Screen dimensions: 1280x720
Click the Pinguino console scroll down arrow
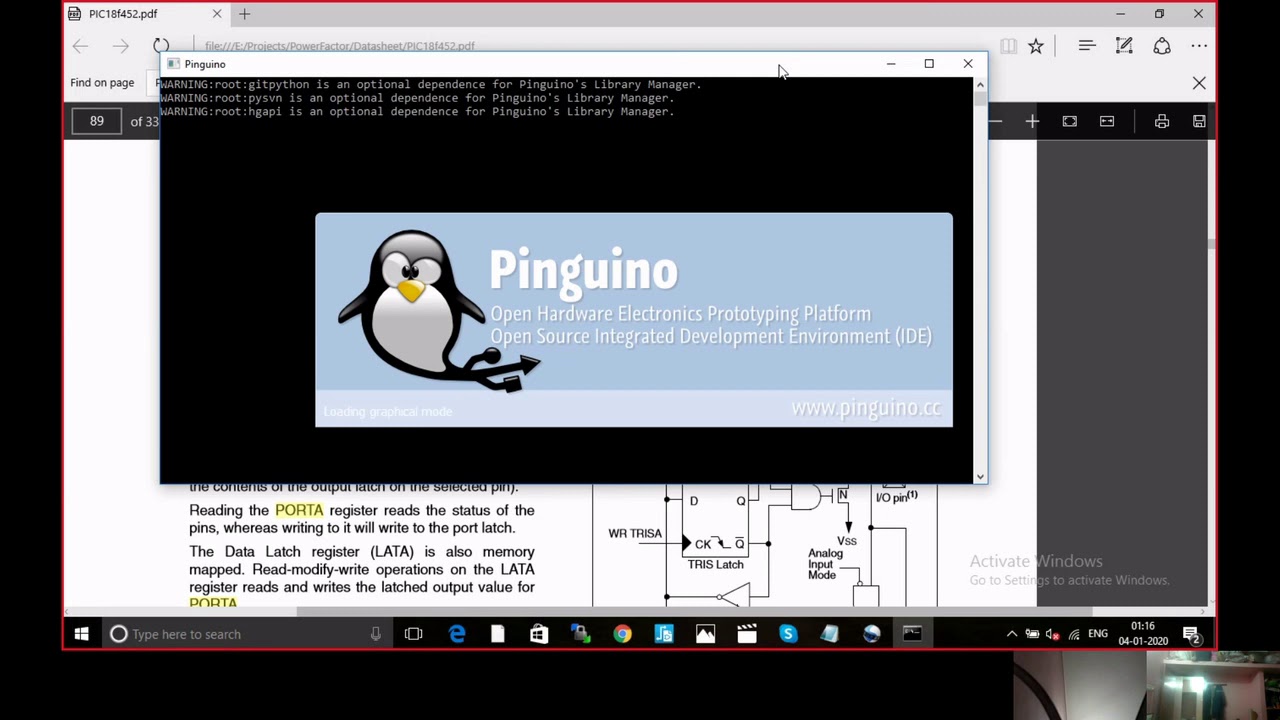[980, 477]
